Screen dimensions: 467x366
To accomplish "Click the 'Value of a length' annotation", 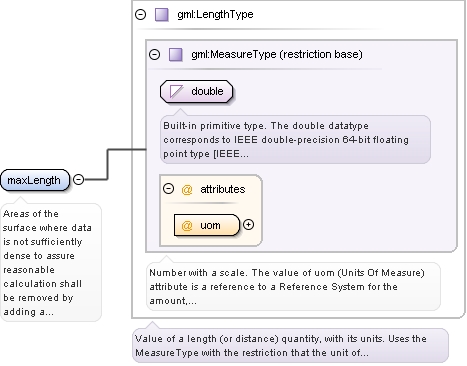I will (291, 346).
